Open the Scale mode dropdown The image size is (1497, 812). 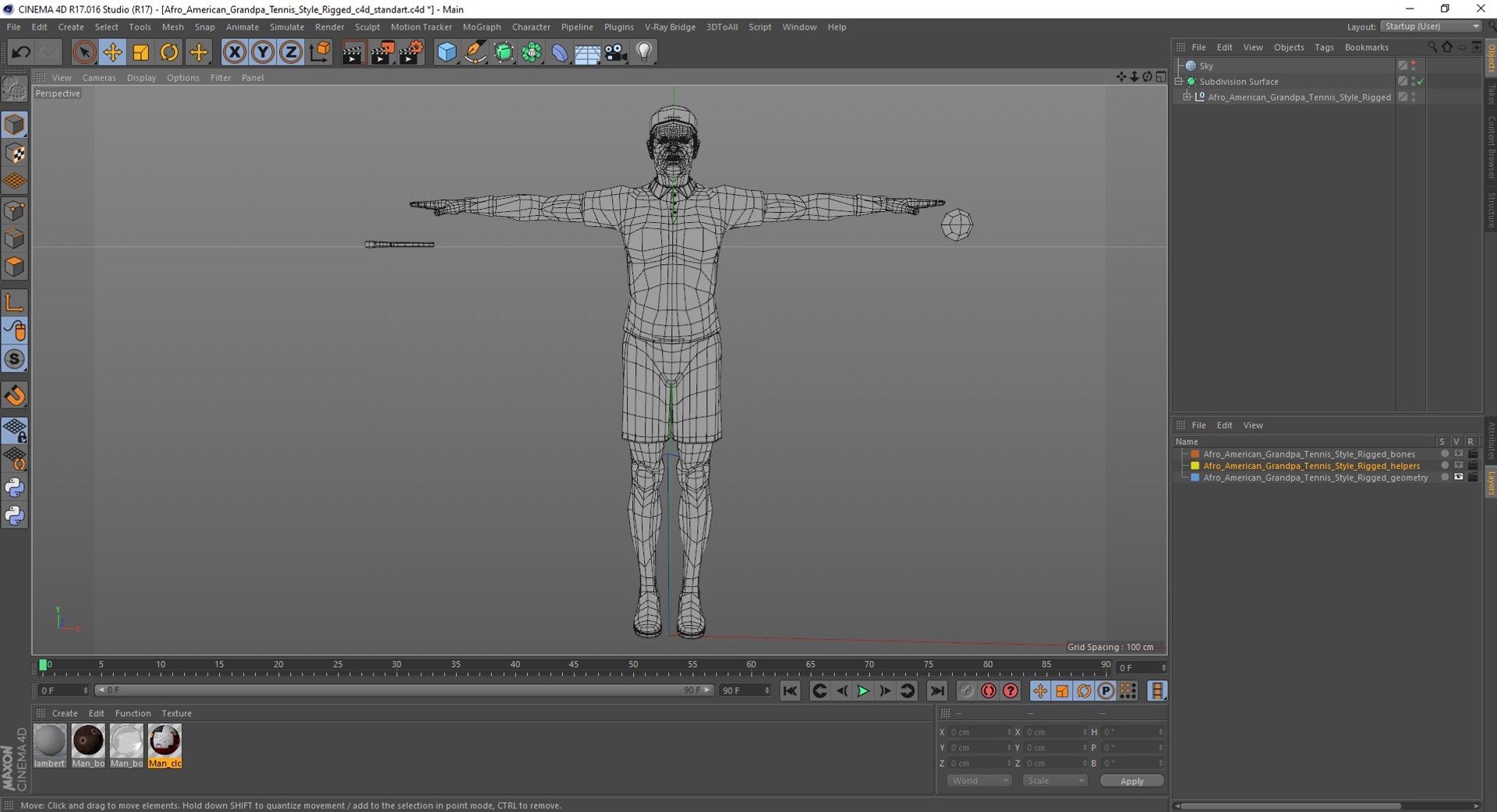tap(1055, 781)
